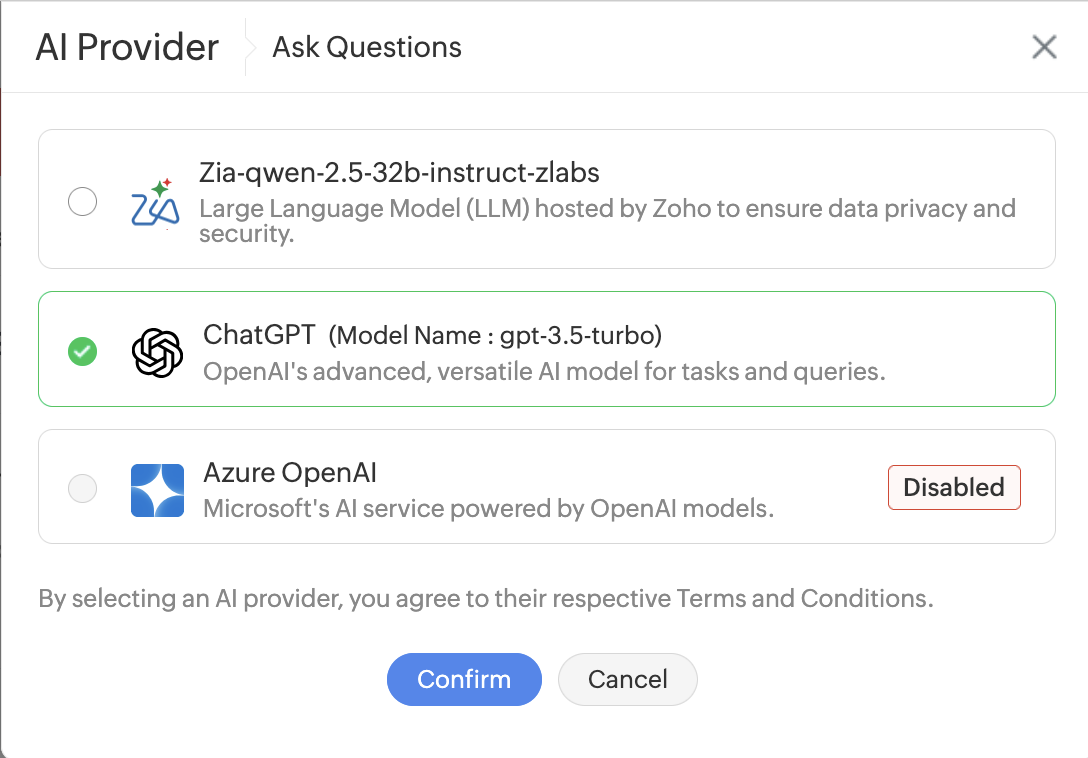Click the Disabled badge on Azure OpenAI
The image size is (1088, 758).
tap(954, 487)
